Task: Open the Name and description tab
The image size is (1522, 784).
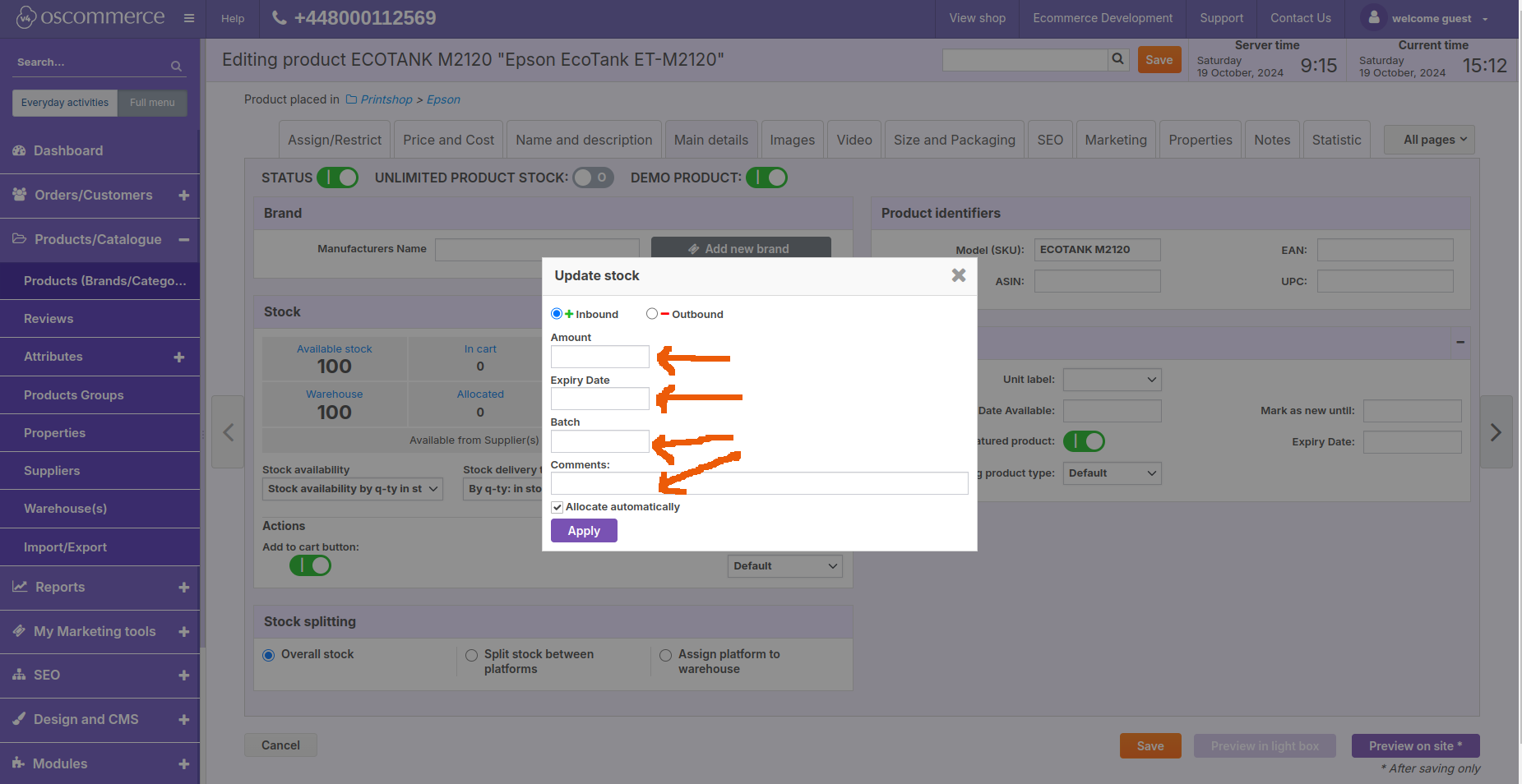Action: coord(584,140)
